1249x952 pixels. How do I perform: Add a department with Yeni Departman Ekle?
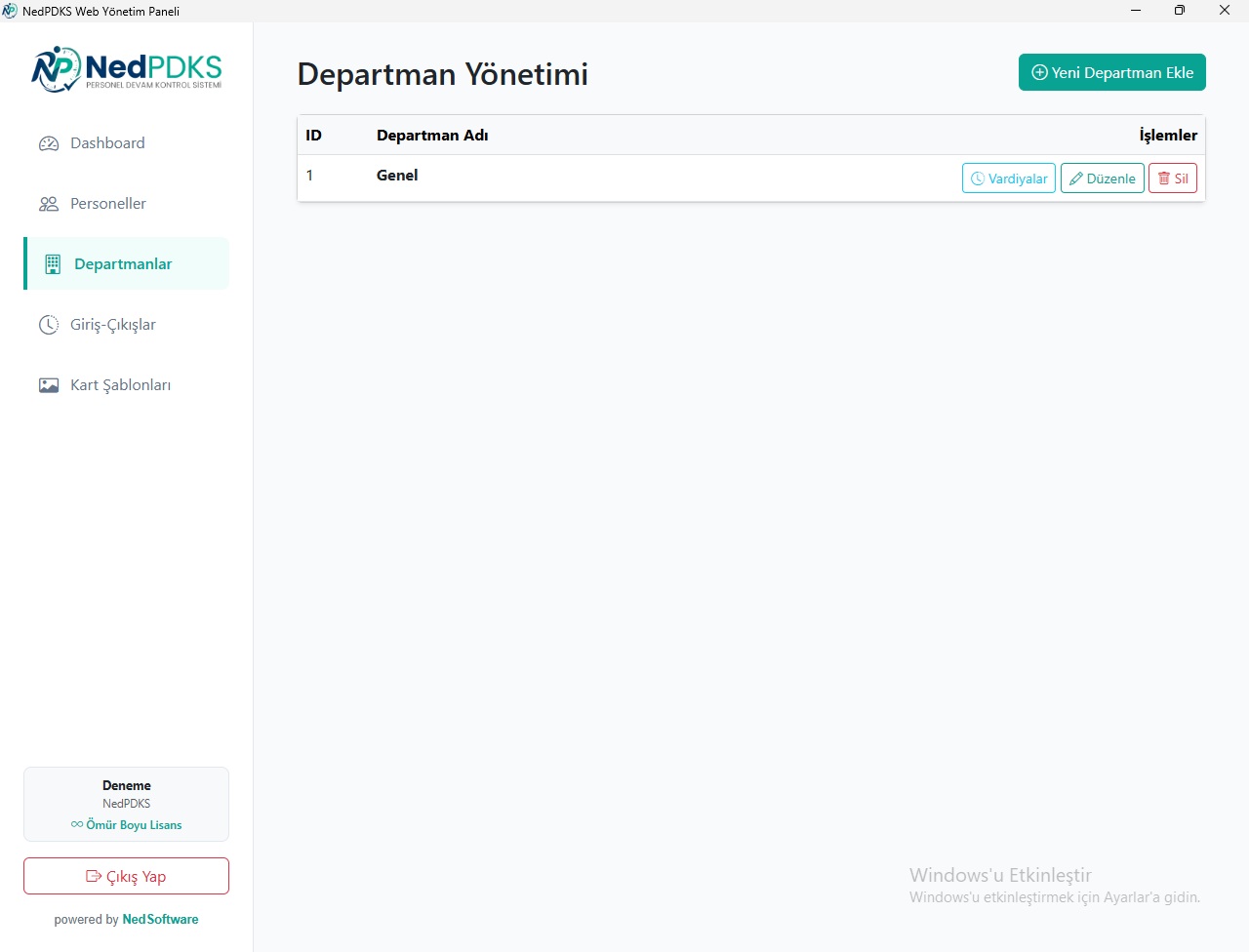coord(1112,72)
